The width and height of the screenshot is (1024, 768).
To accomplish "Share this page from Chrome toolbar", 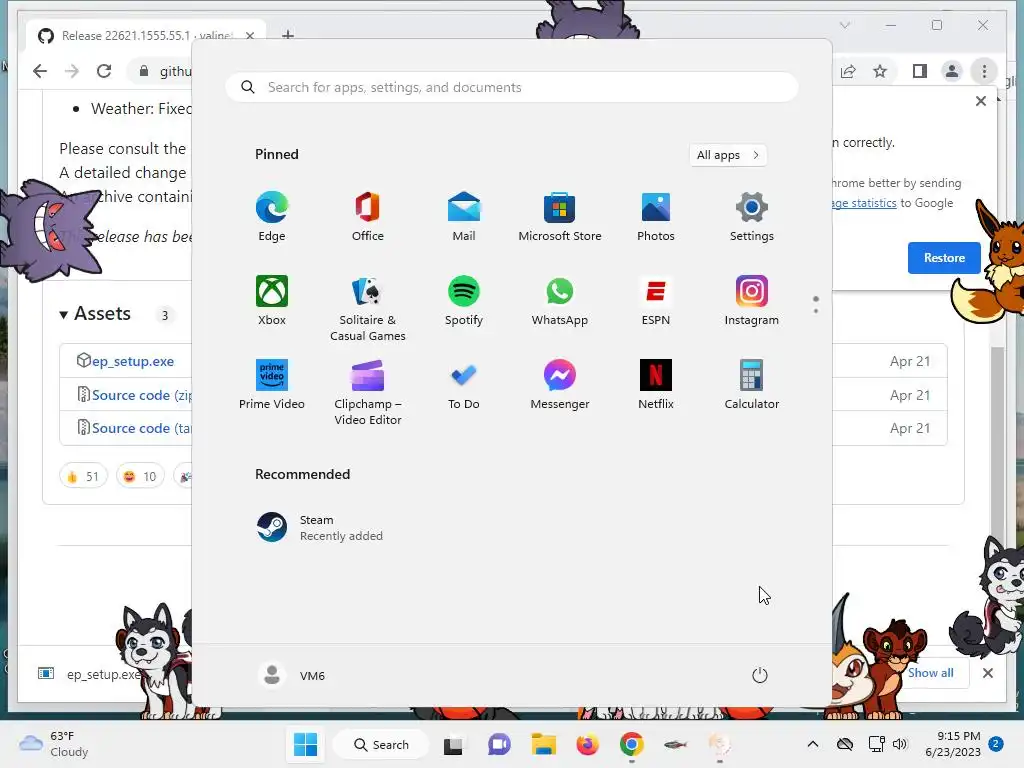I will [x=848, y=71].
